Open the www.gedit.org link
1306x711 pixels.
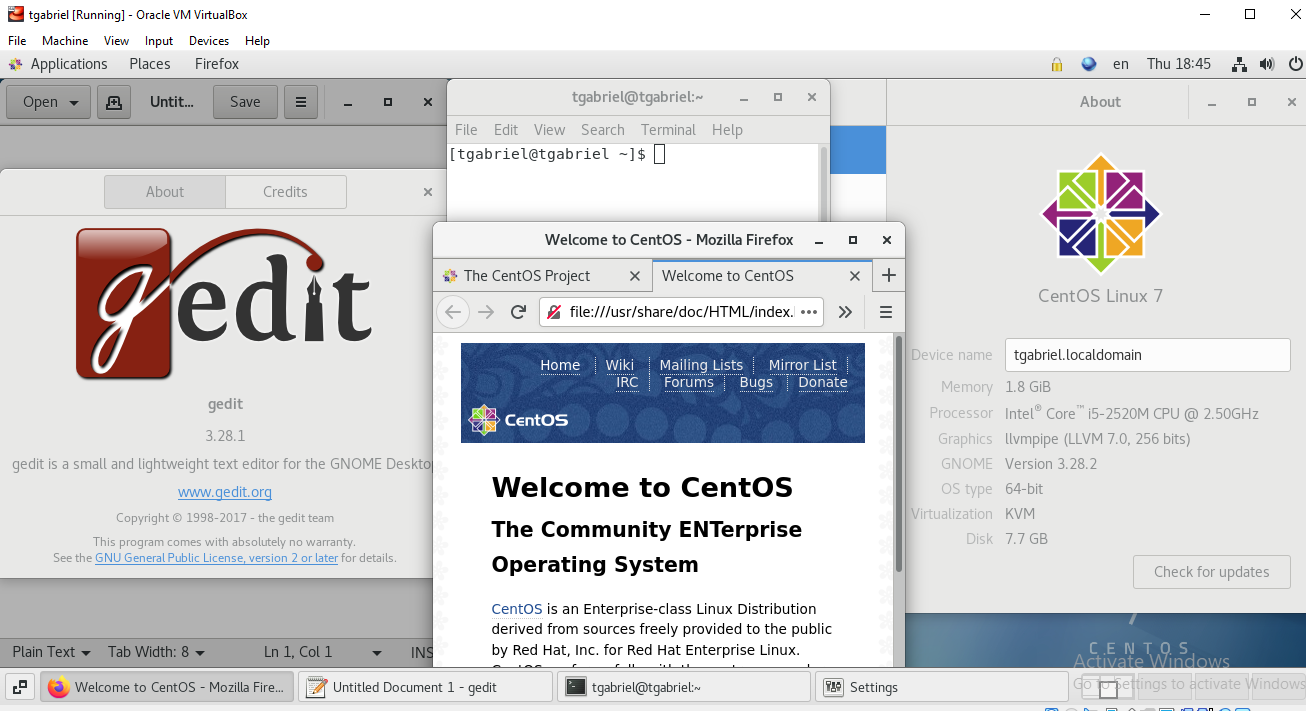[225, 492]
